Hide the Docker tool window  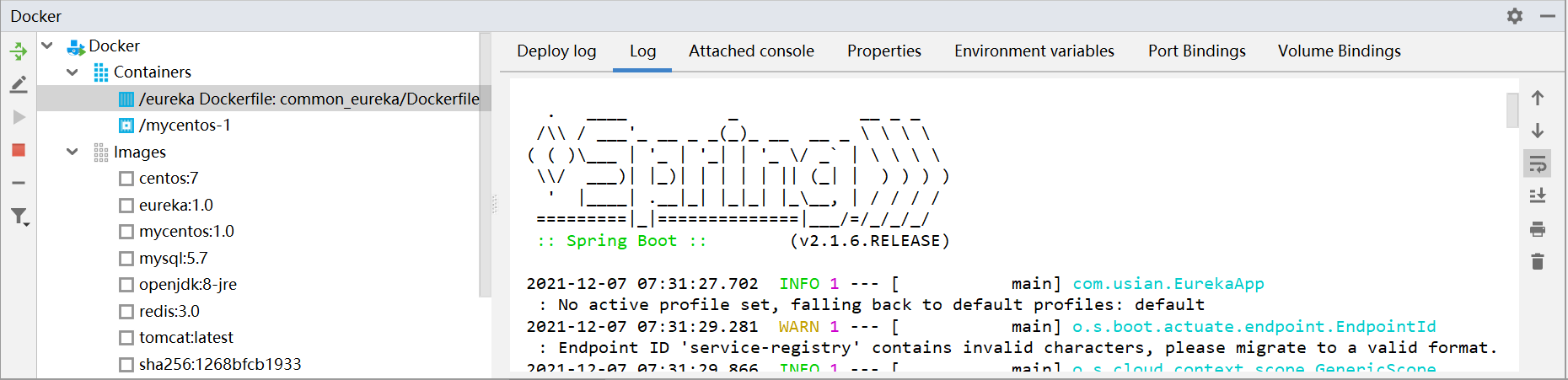pyautogui.click(x=1548, y=16)
